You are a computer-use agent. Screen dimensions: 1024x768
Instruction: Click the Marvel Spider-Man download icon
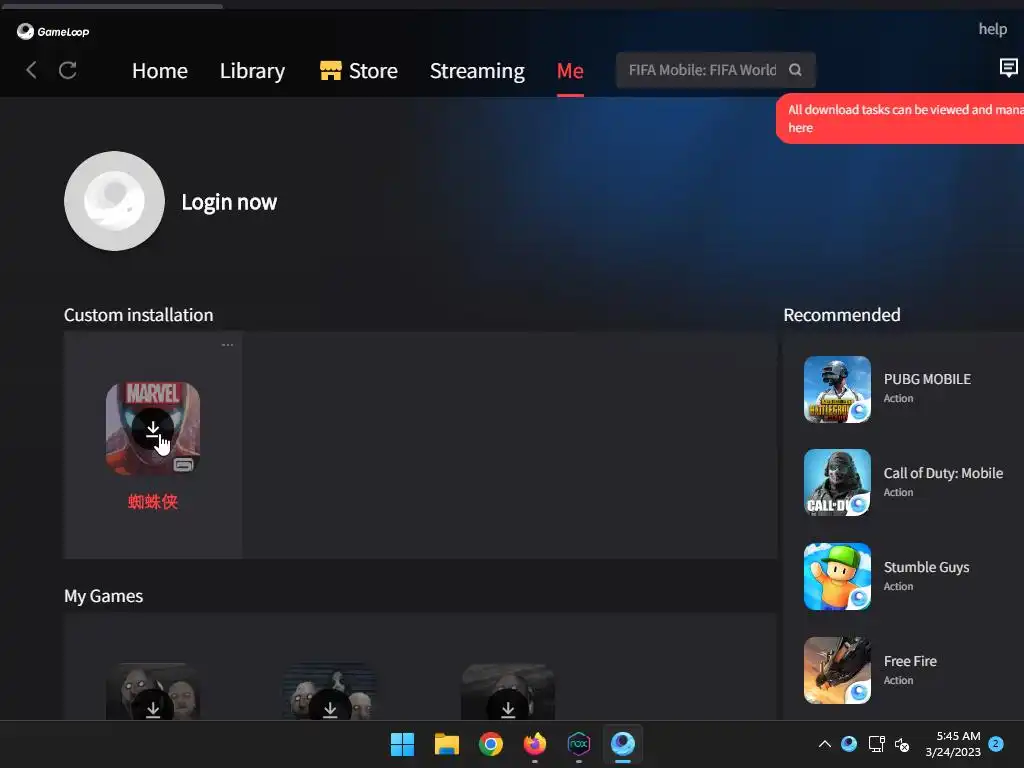pyautogui.click(x=153, y=428)
